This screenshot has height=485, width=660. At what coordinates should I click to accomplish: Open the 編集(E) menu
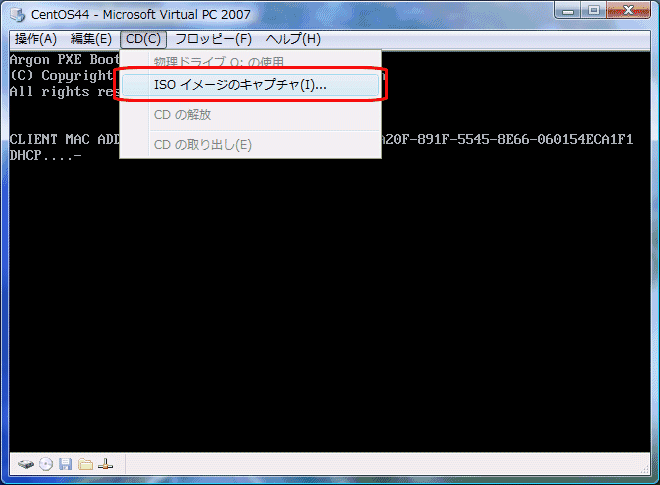coord(91,39)
